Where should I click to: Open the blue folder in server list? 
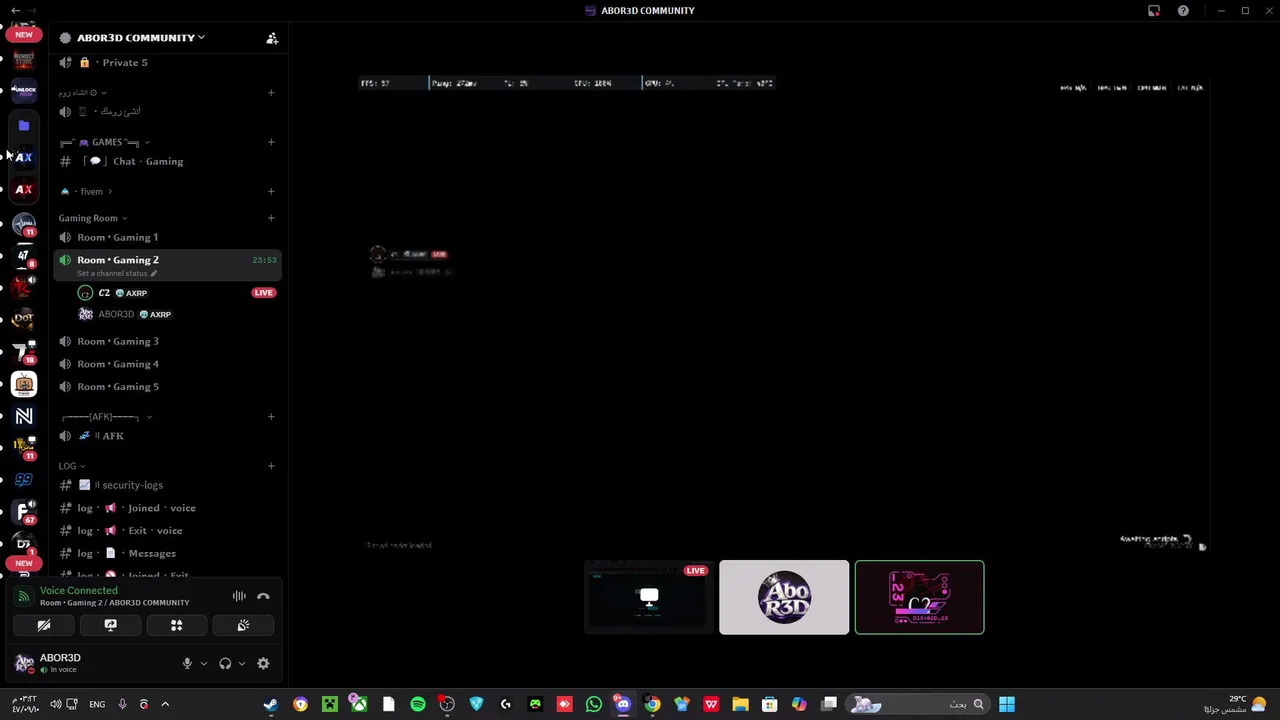[x=24, y=125]
